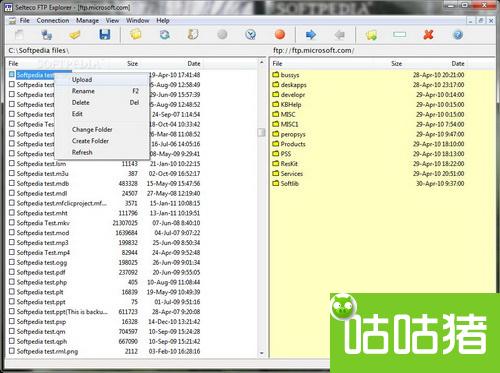The height and width of the screenshot is (373, 500).
Task: Click the gray left arrow download icon
Action: click(340, 35)
